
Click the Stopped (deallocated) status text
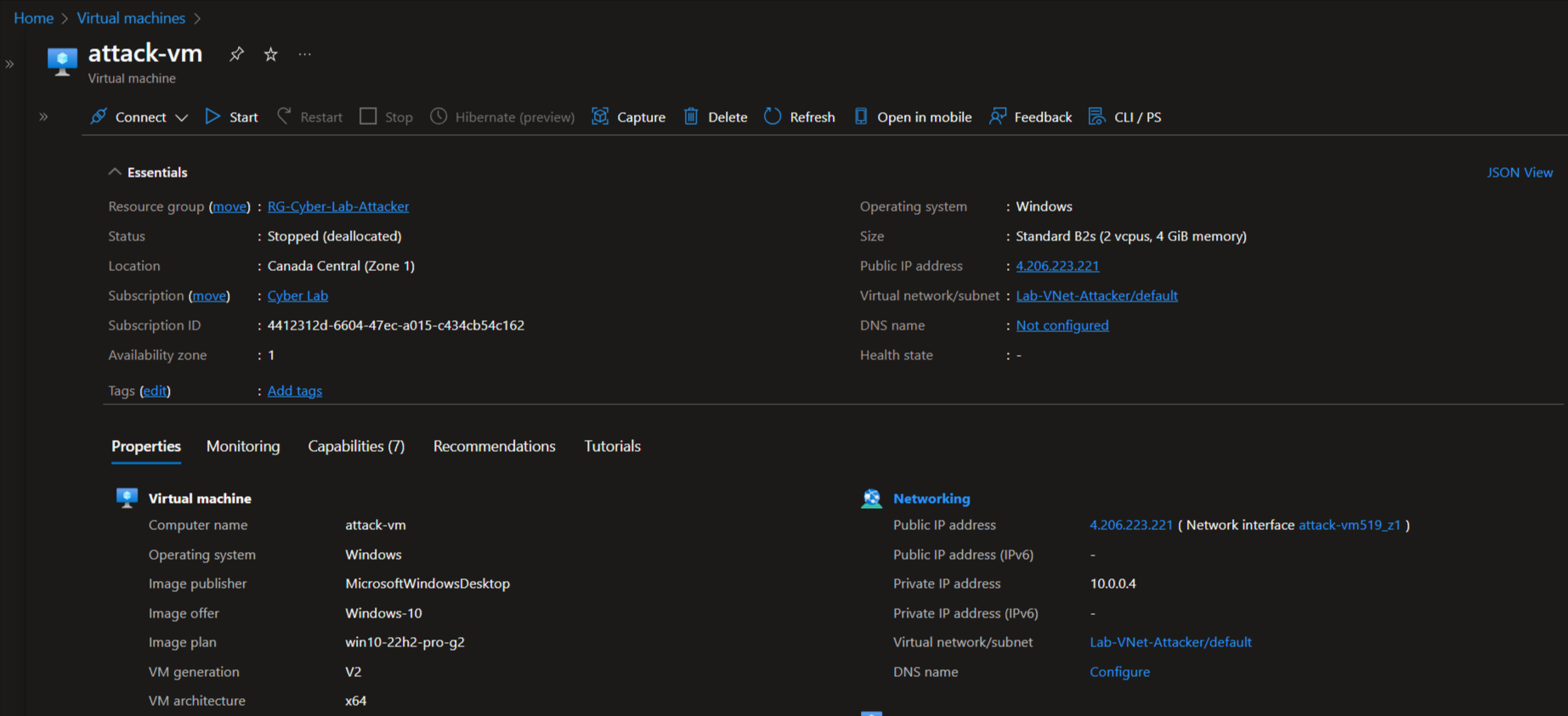point(335,236)
